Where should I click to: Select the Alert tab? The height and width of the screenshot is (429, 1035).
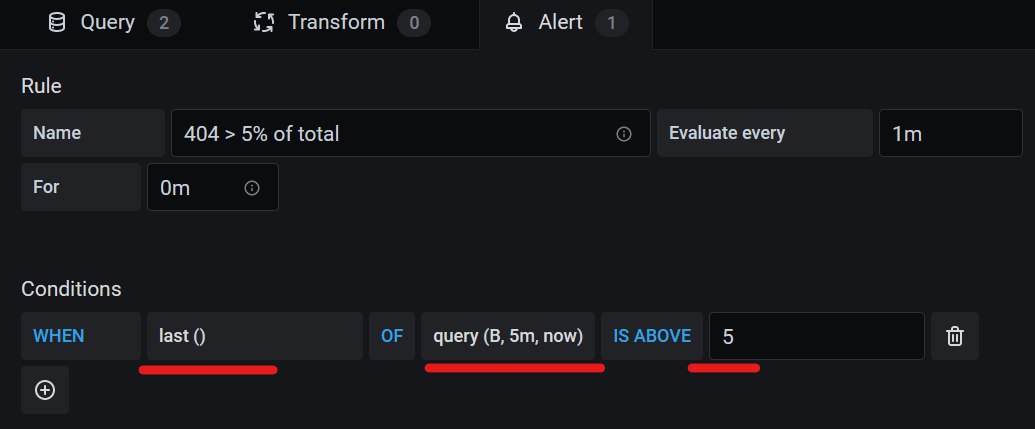coord(566,23)
